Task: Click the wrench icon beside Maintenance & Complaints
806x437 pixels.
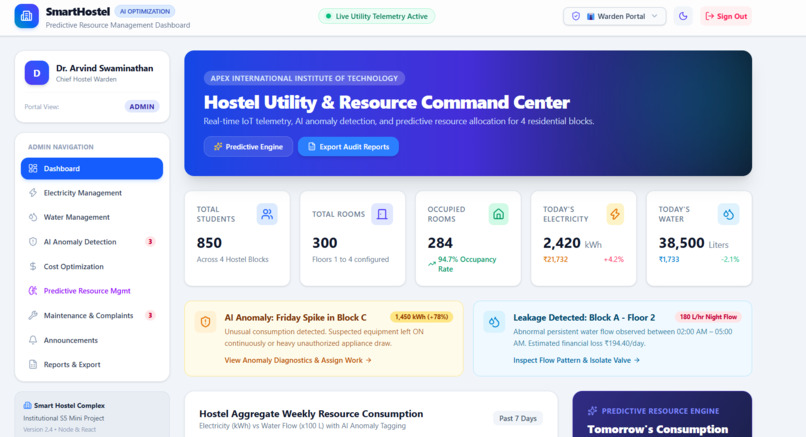Action: point(33,315)
